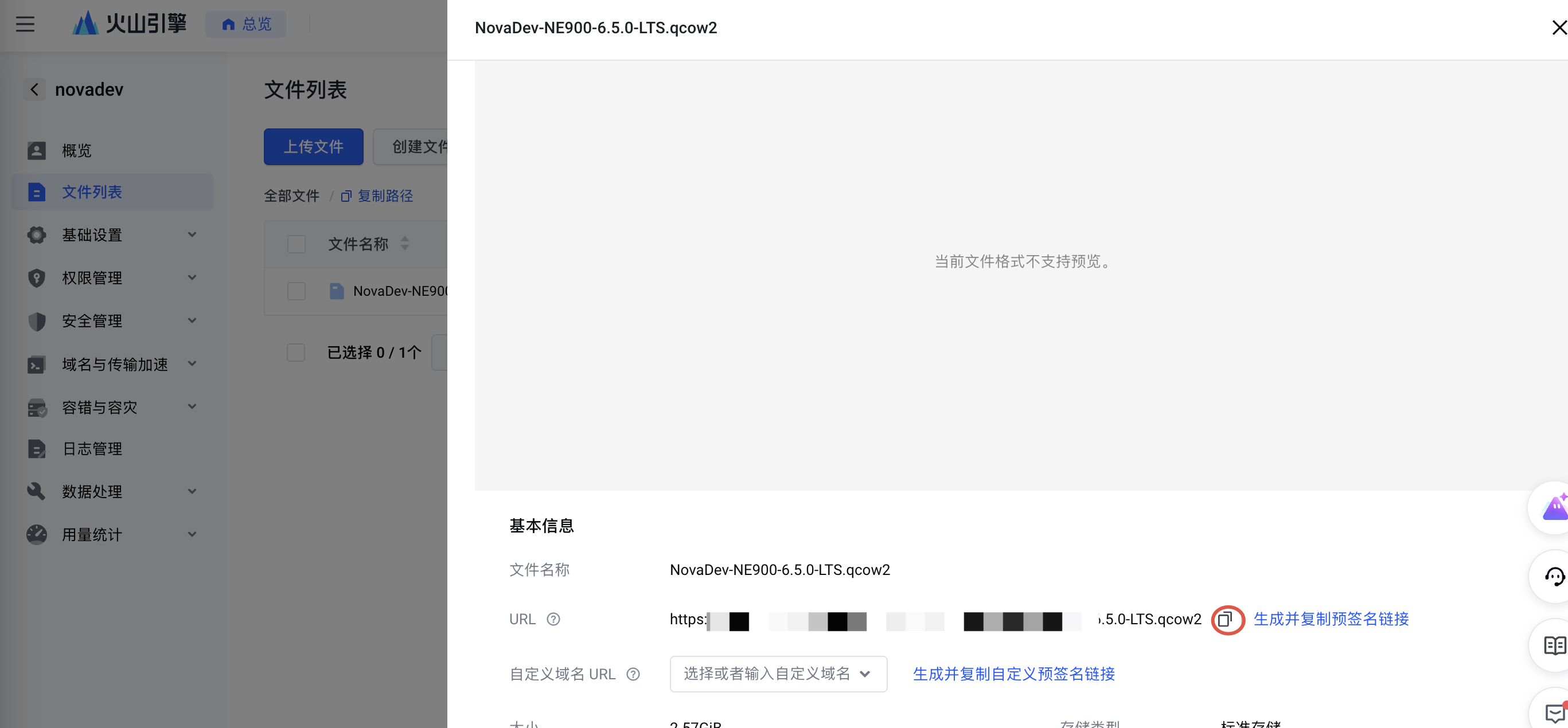Viewport: 1568px width, 728px height.
Task: Expand the 容错与容灾 chevron
Action: (x=192, y=407)
